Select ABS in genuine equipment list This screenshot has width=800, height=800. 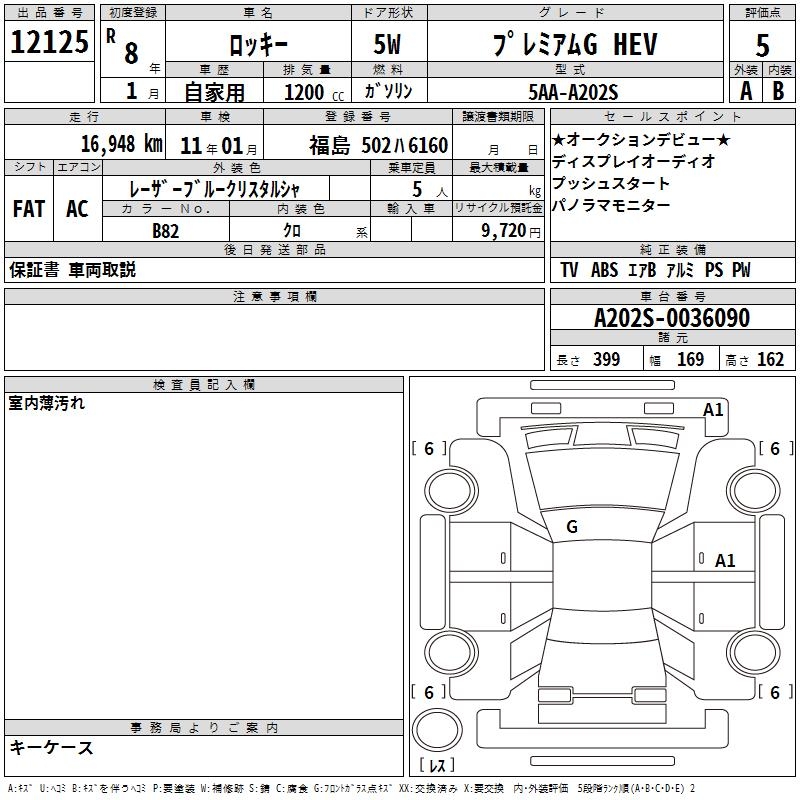[x=604, y=270]
